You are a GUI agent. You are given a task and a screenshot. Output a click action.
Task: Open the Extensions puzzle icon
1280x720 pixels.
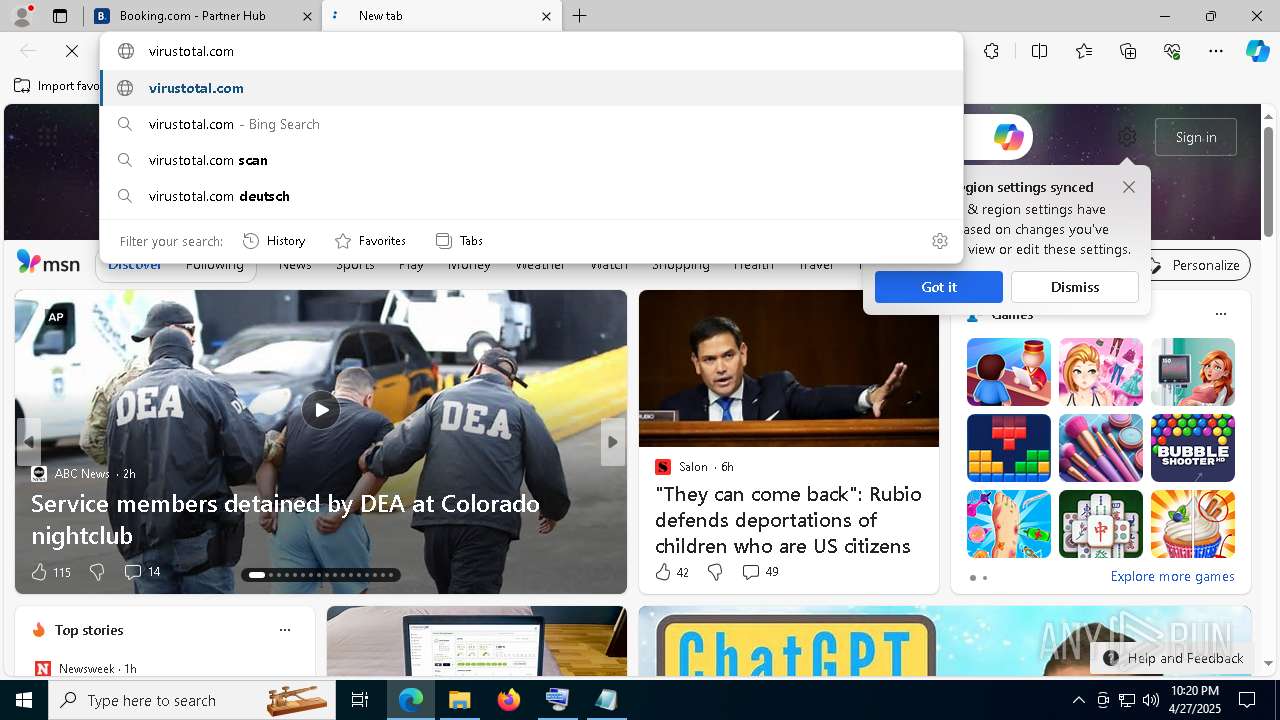pos(991,51)
